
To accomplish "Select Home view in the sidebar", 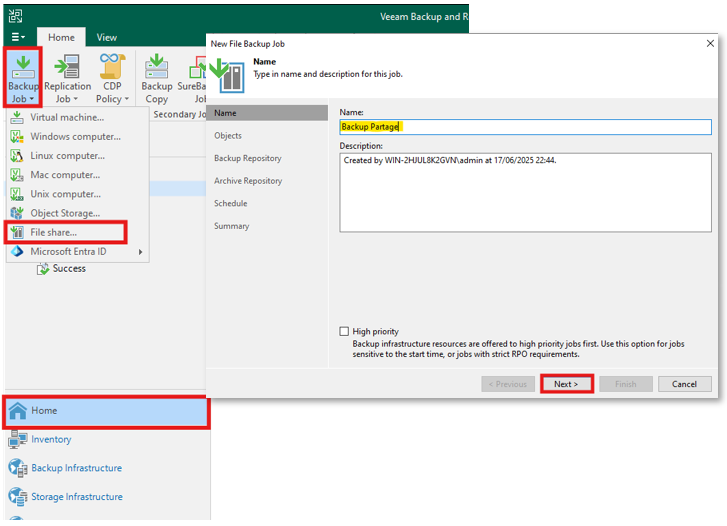I will 44,411.
